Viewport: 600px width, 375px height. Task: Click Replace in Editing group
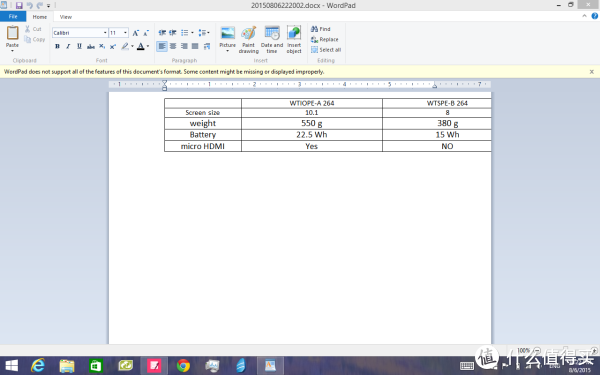click(x=324, y=39)
